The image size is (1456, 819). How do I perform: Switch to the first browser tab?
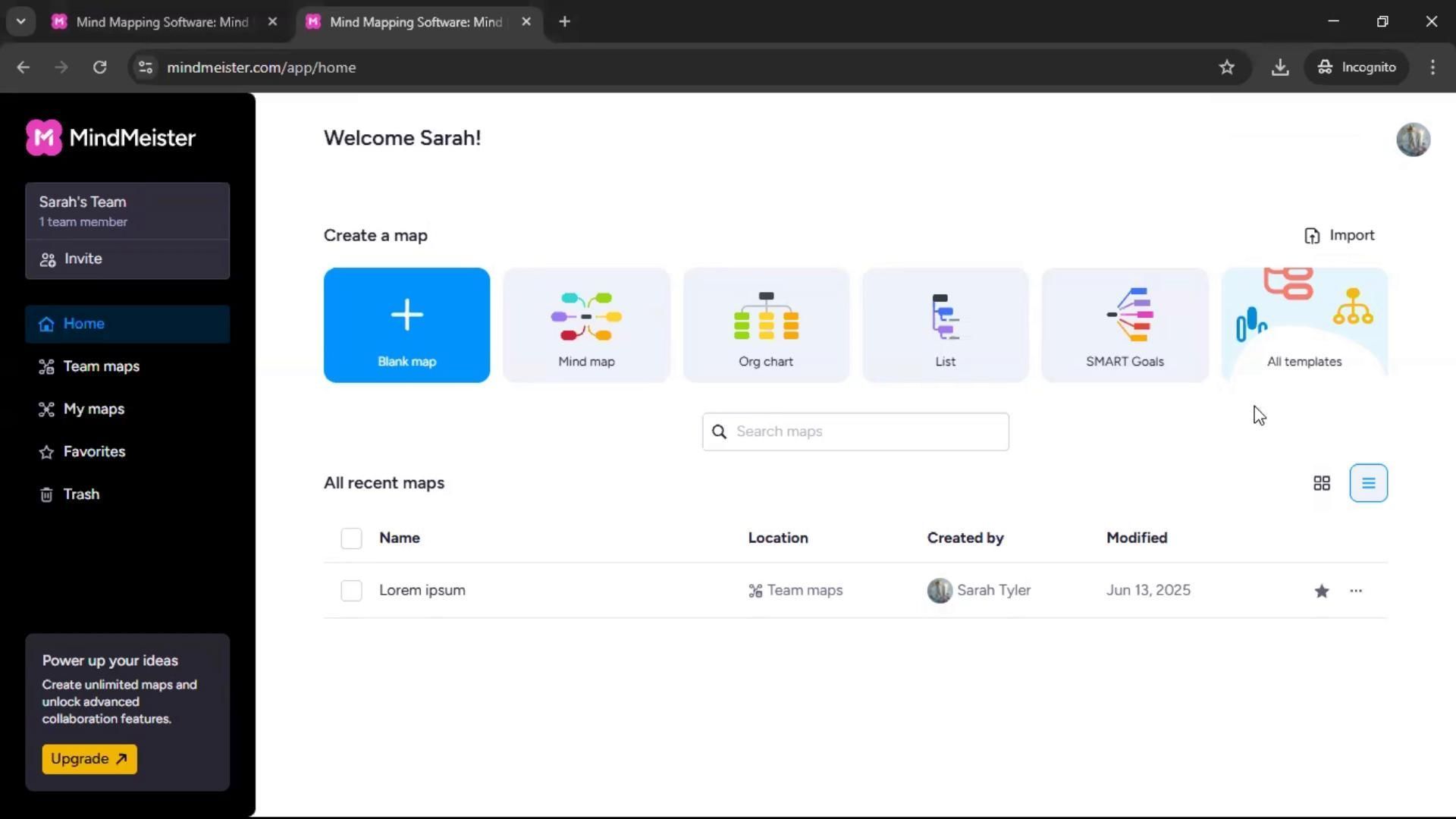(x=162, y=22)
